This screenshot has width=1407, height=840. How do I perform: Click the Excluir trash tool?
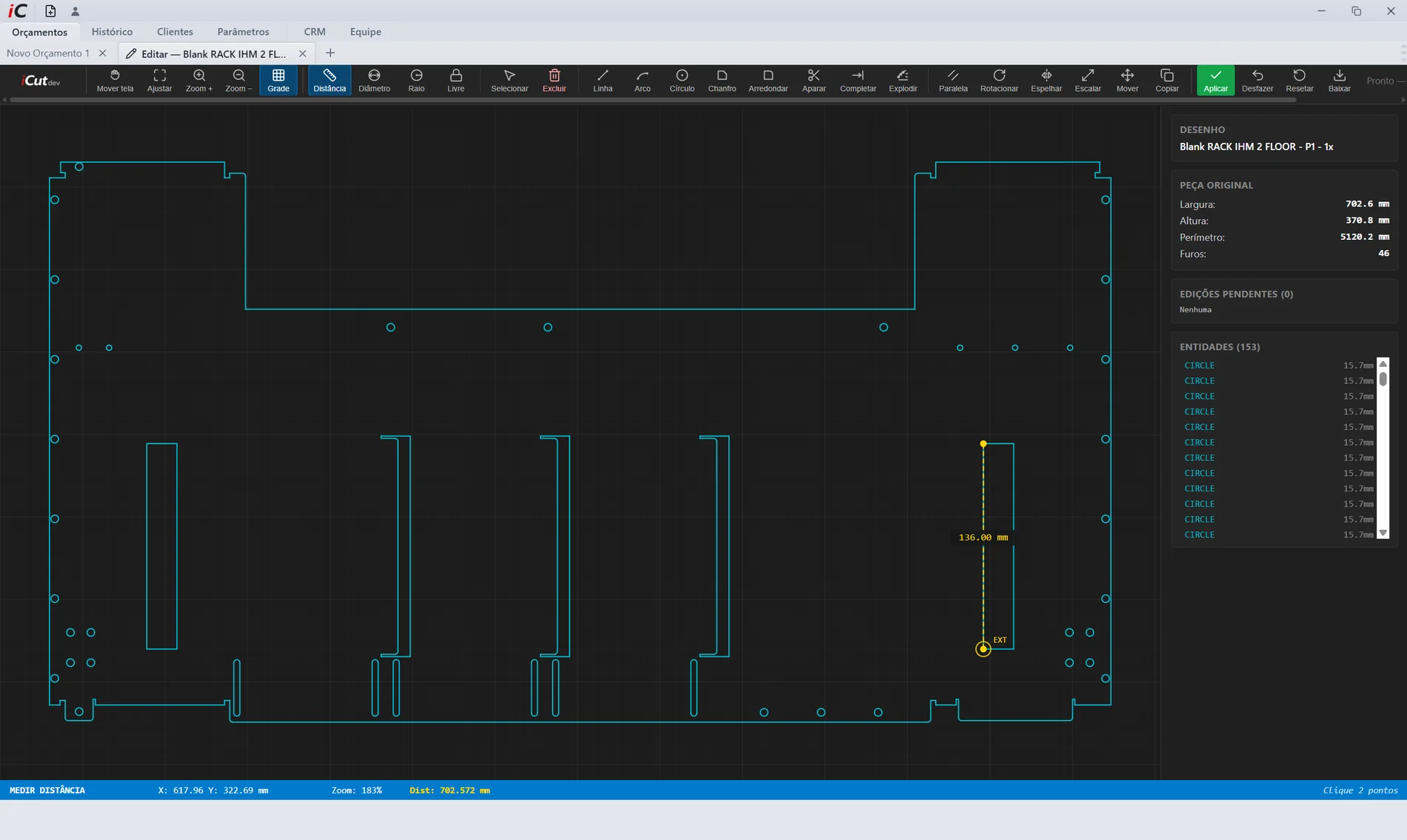point(554,81)
